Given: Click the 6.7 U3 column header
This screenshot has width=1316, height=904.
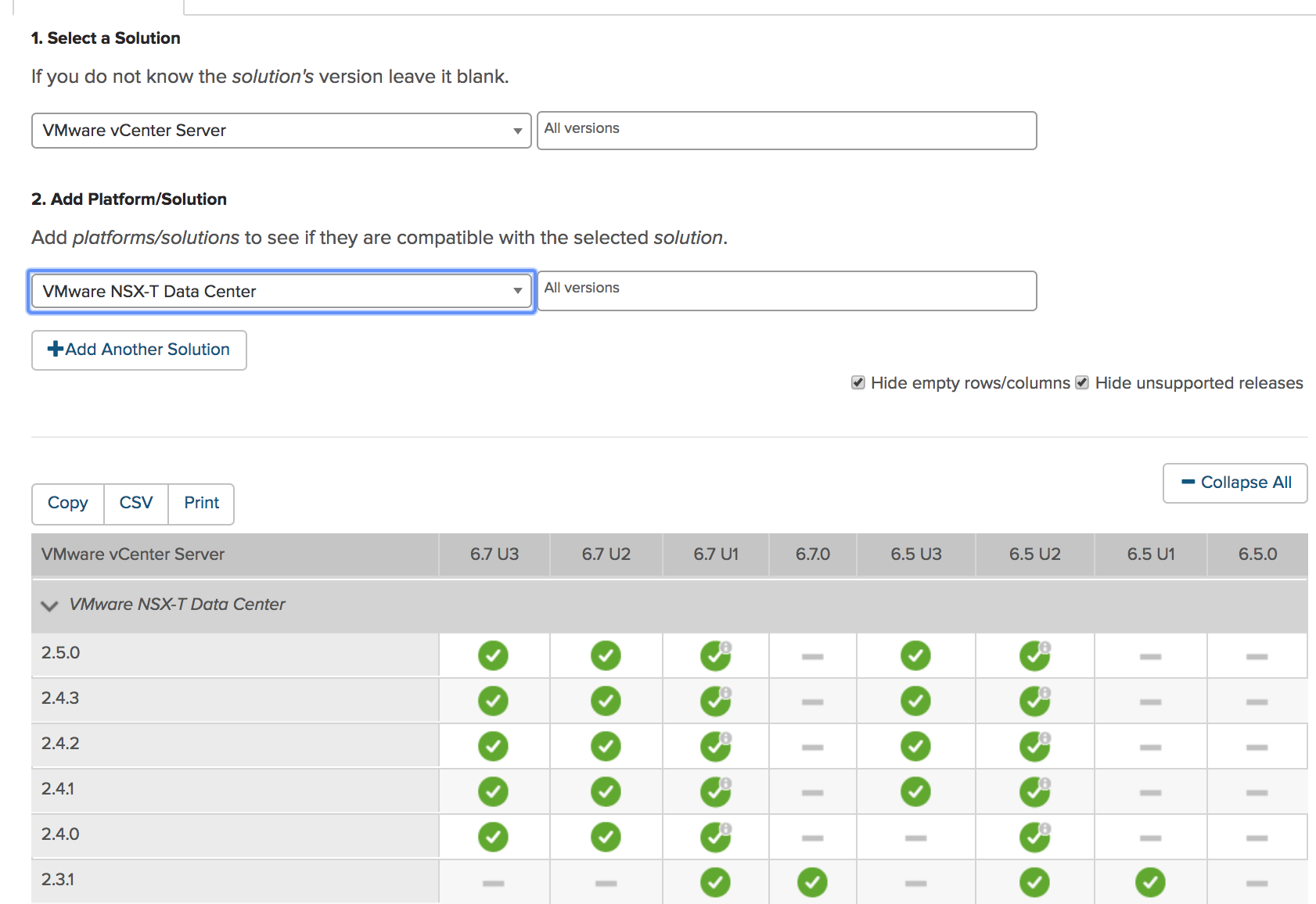Looking at the screenshot, I should click(x=494, y=554).
